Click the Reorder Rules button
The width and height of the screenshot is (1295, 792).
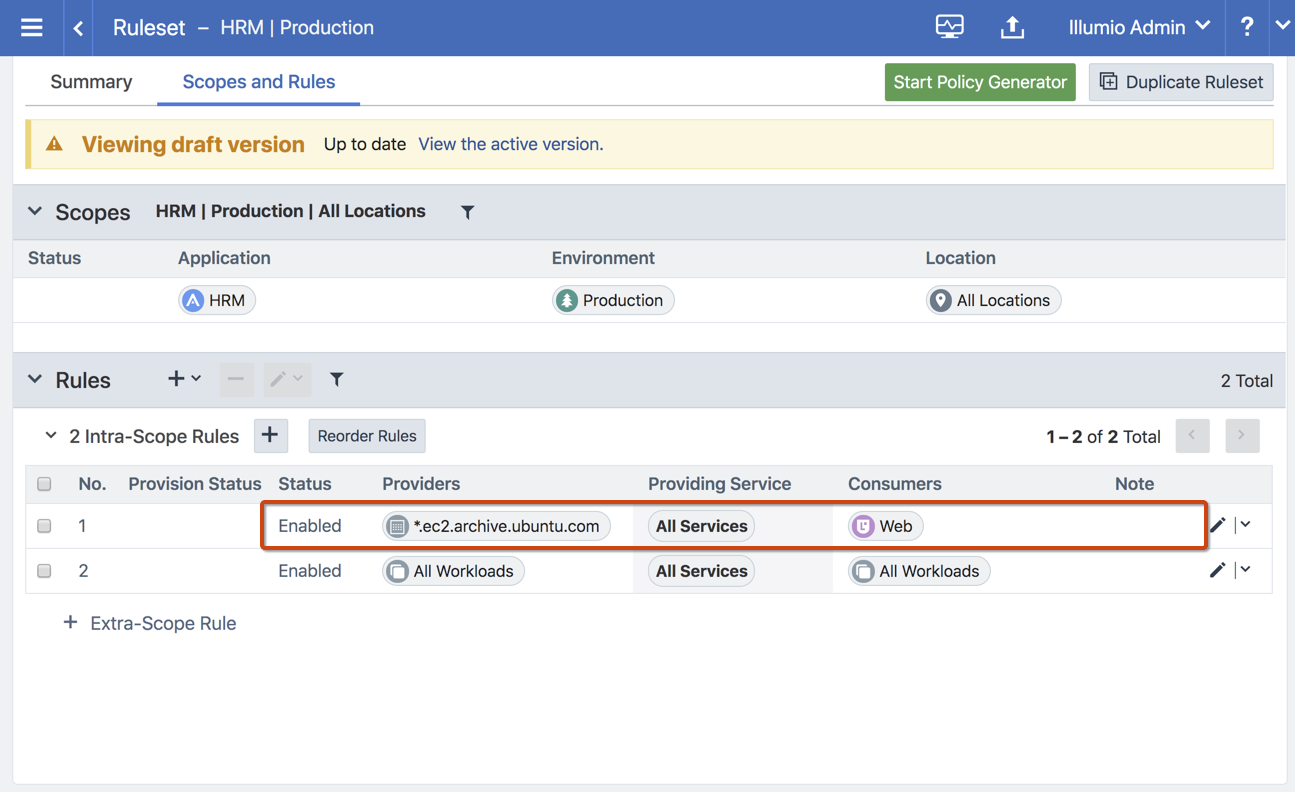click(367, 436)
